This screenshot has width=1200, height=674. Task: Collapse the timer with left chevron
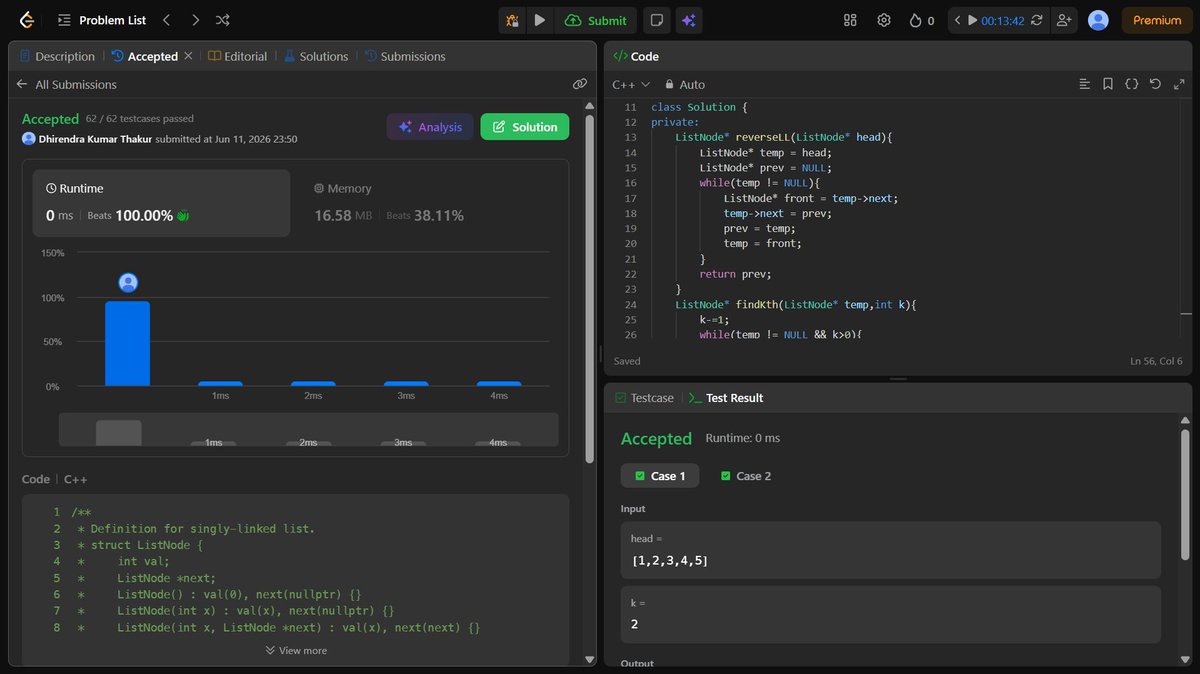pyautogui.click(x=957, y=20)
